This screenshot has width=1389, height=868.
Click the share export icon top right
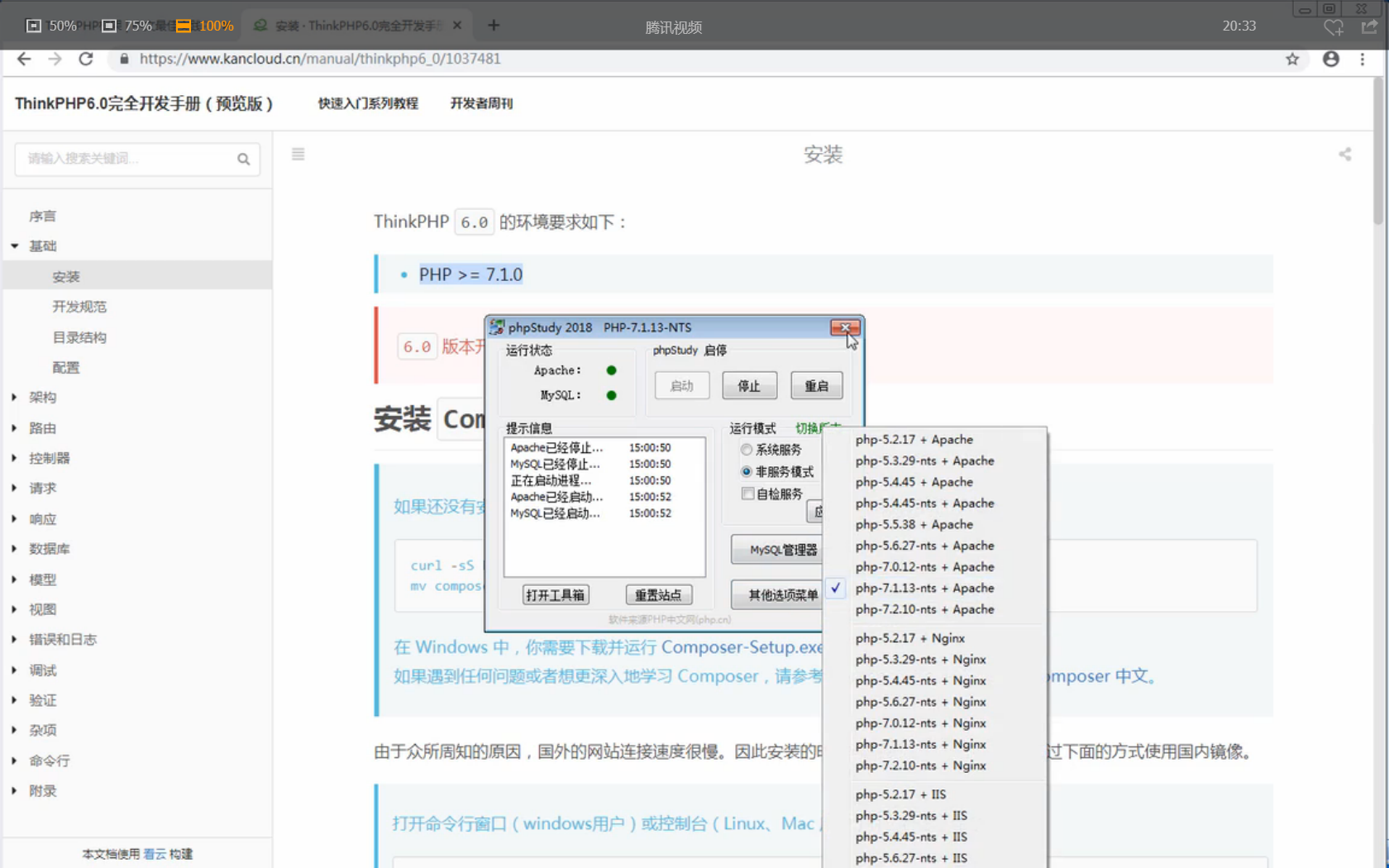coord(1370,26)
